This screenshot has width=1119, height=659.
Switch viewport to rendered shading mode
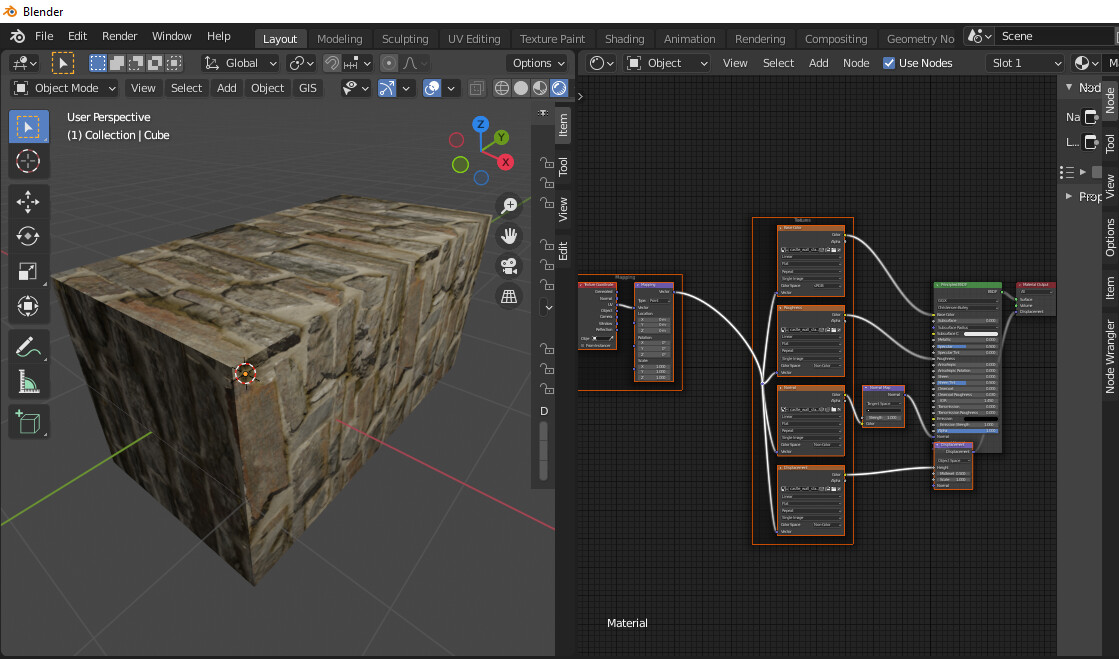(x=558, y=88)
